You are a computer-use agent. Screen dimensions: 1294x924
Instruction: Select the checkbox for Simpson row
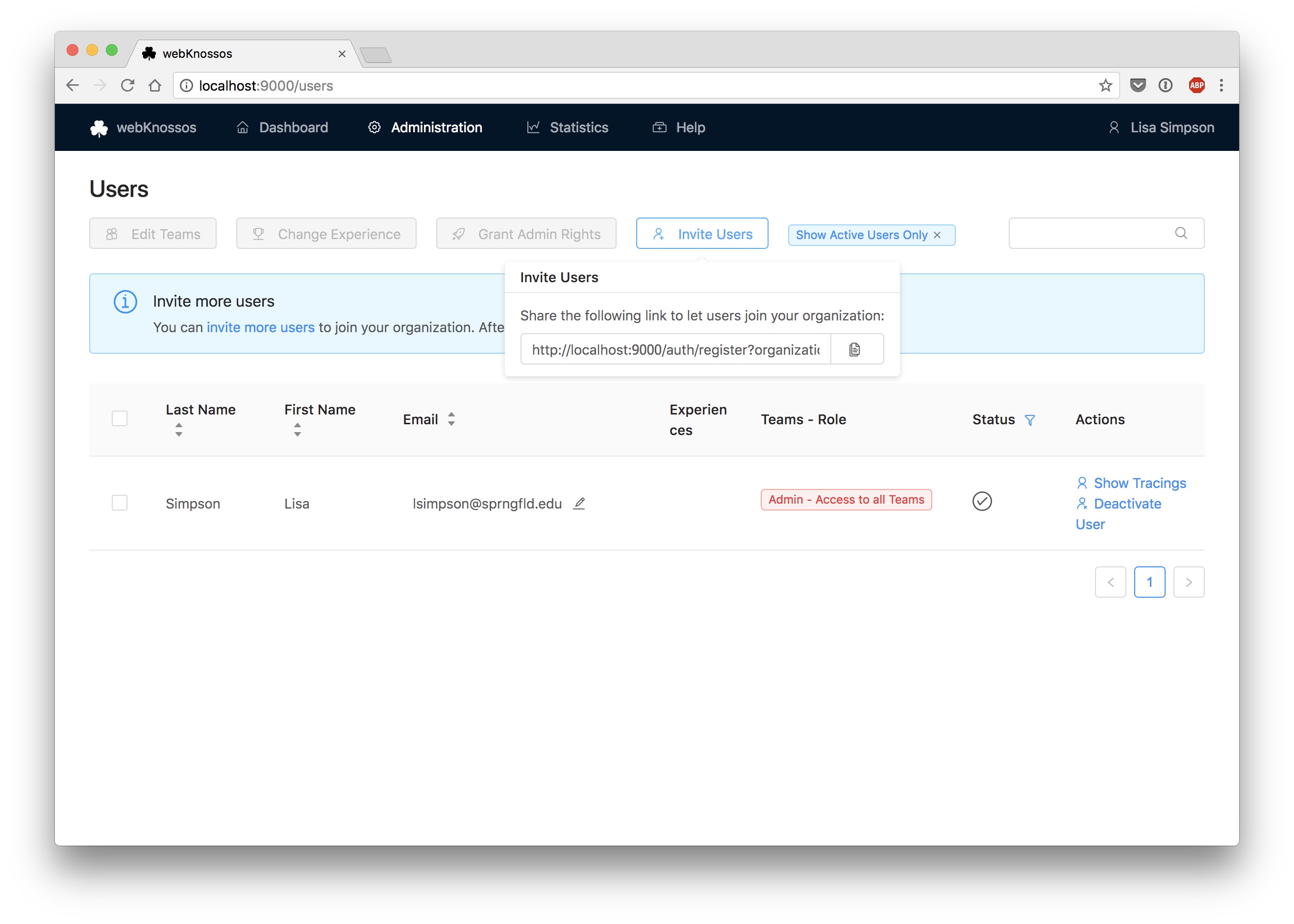(120, 503)
